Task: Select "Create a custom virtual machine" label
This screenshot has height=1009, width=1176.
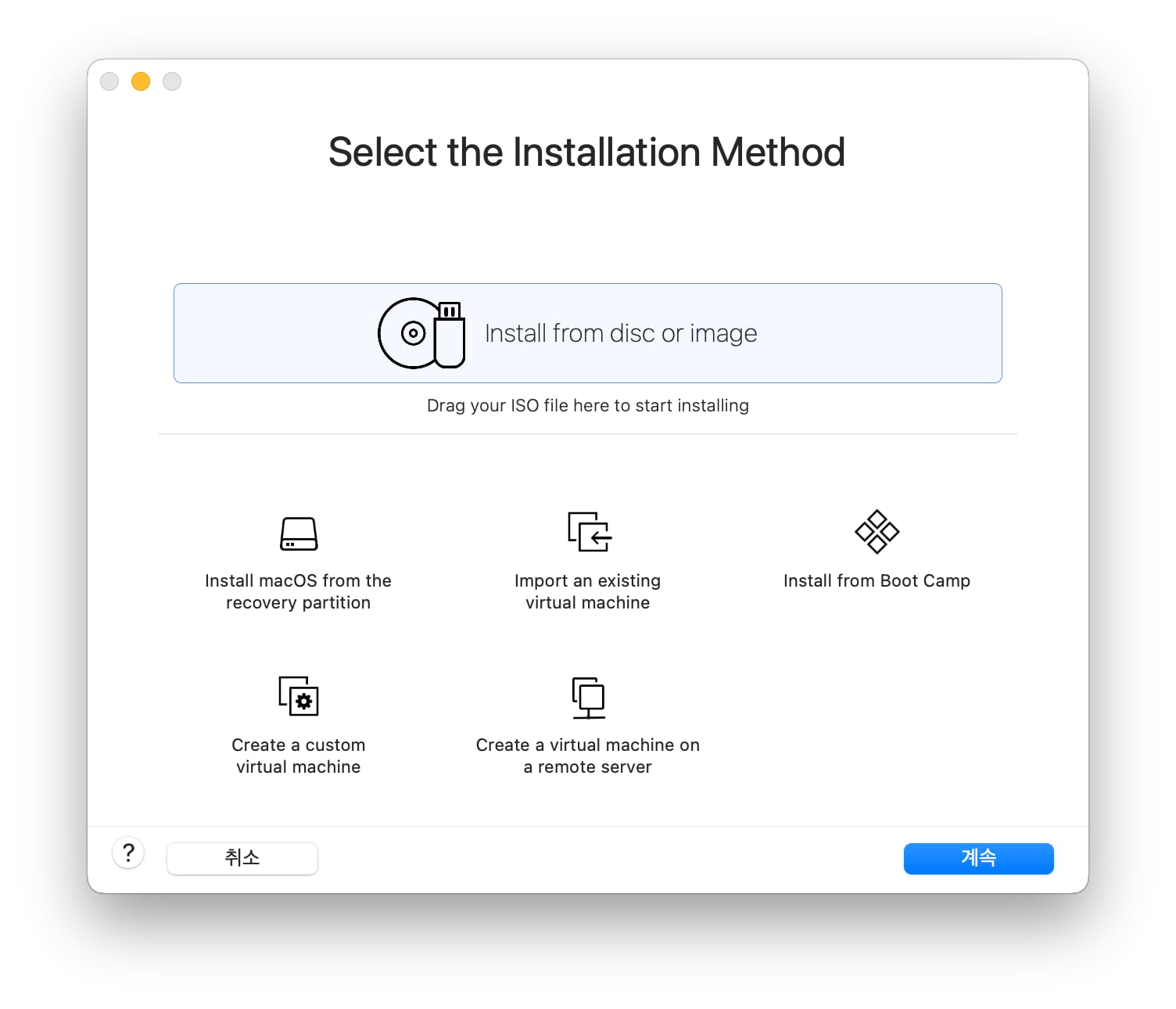Action: [x=298, y=756]
